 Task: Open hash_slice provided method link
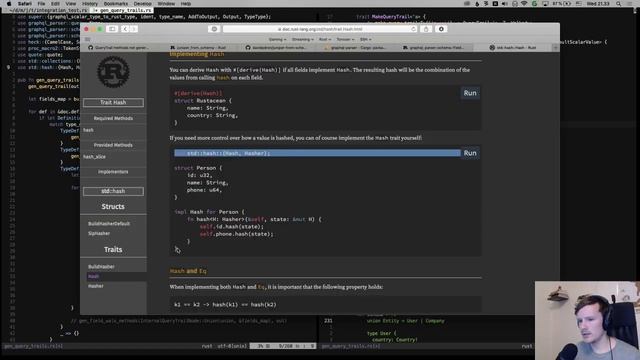[x=94, y=157]
